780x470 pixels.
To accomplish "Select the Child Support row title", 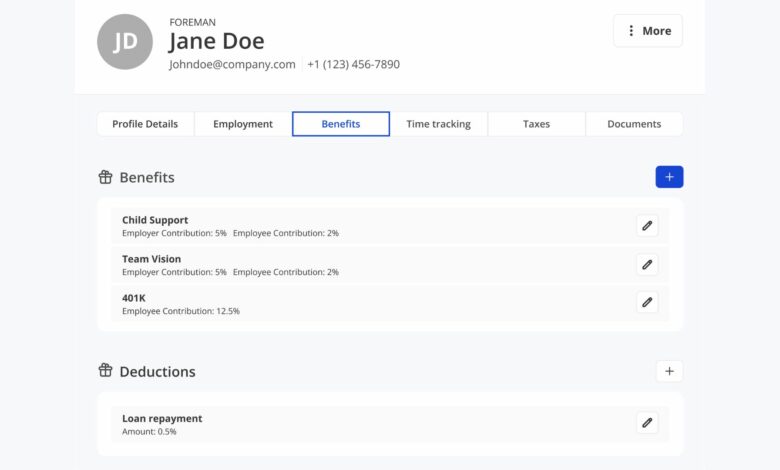I will coord(155,220).
